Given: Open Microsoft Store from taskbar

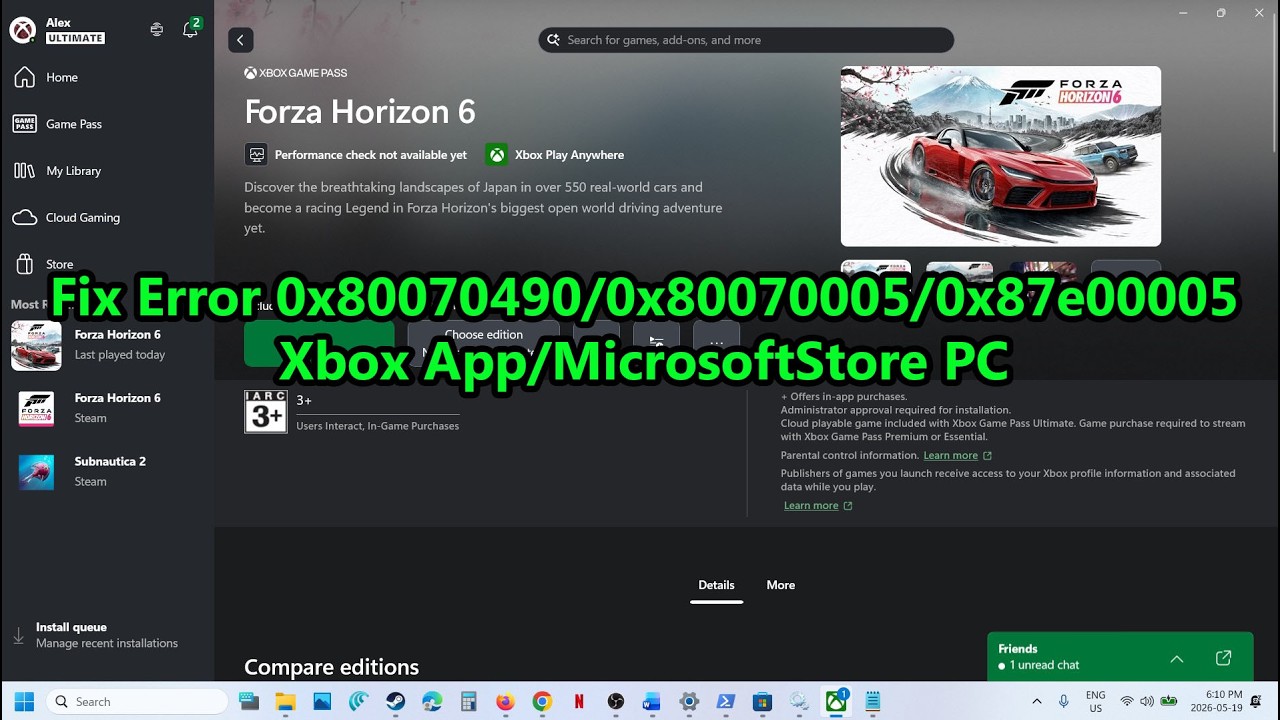Looking at the screenshot, I should [762, 702].
